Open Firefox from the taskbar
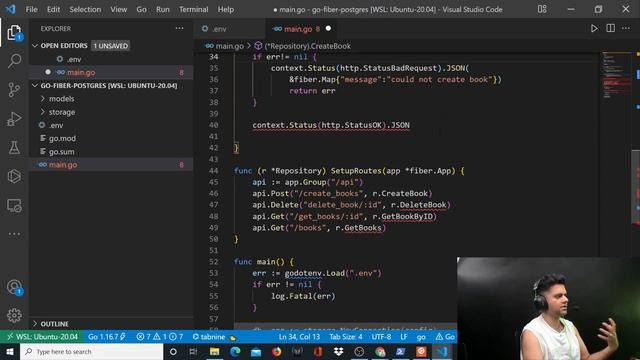The image size is (640, 360). tap(277, 351)
